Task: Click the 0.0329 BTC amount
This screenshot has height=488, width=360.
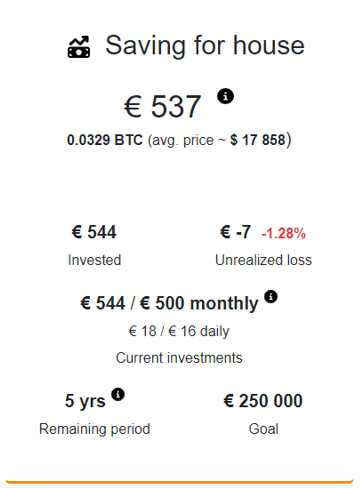Action: (x=105, y=140)
